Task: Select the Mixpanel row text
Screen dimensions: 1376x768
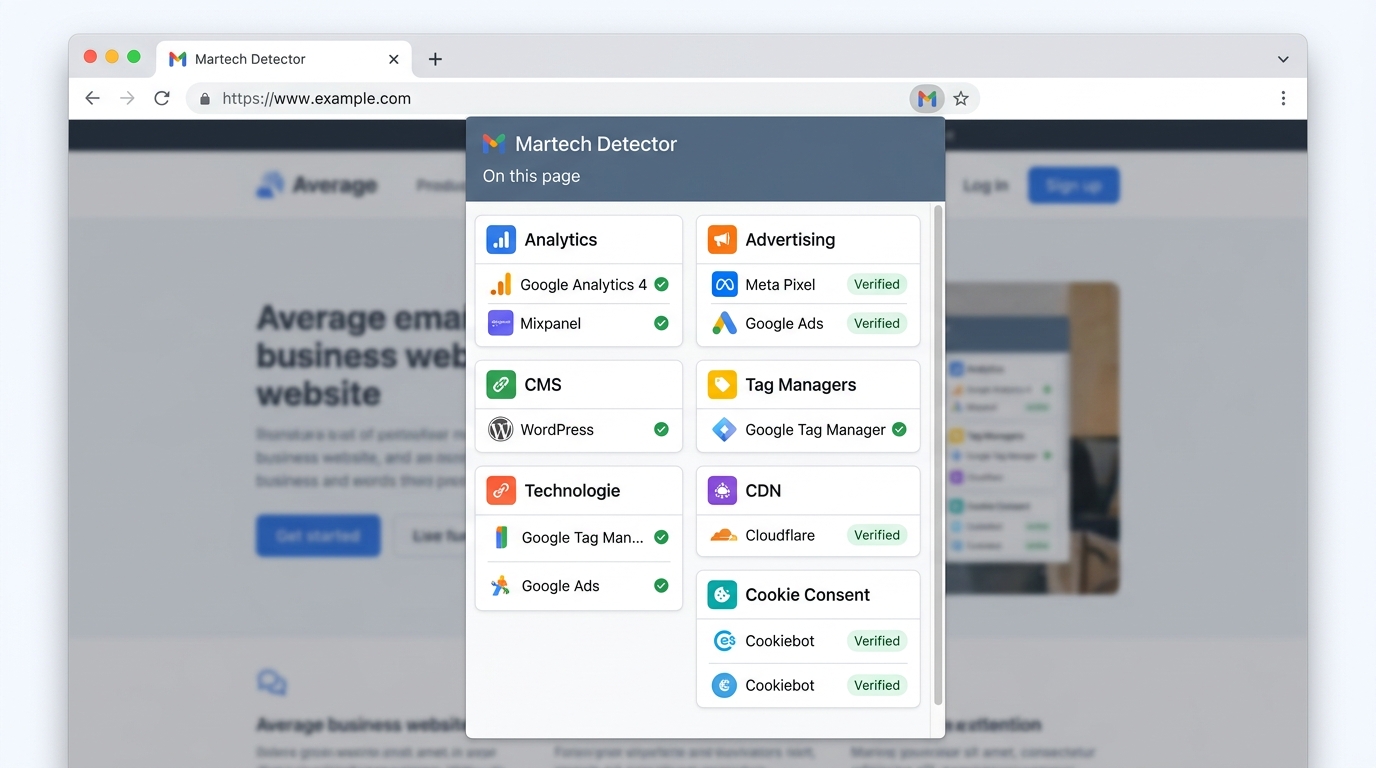Action: click(551, 324)
